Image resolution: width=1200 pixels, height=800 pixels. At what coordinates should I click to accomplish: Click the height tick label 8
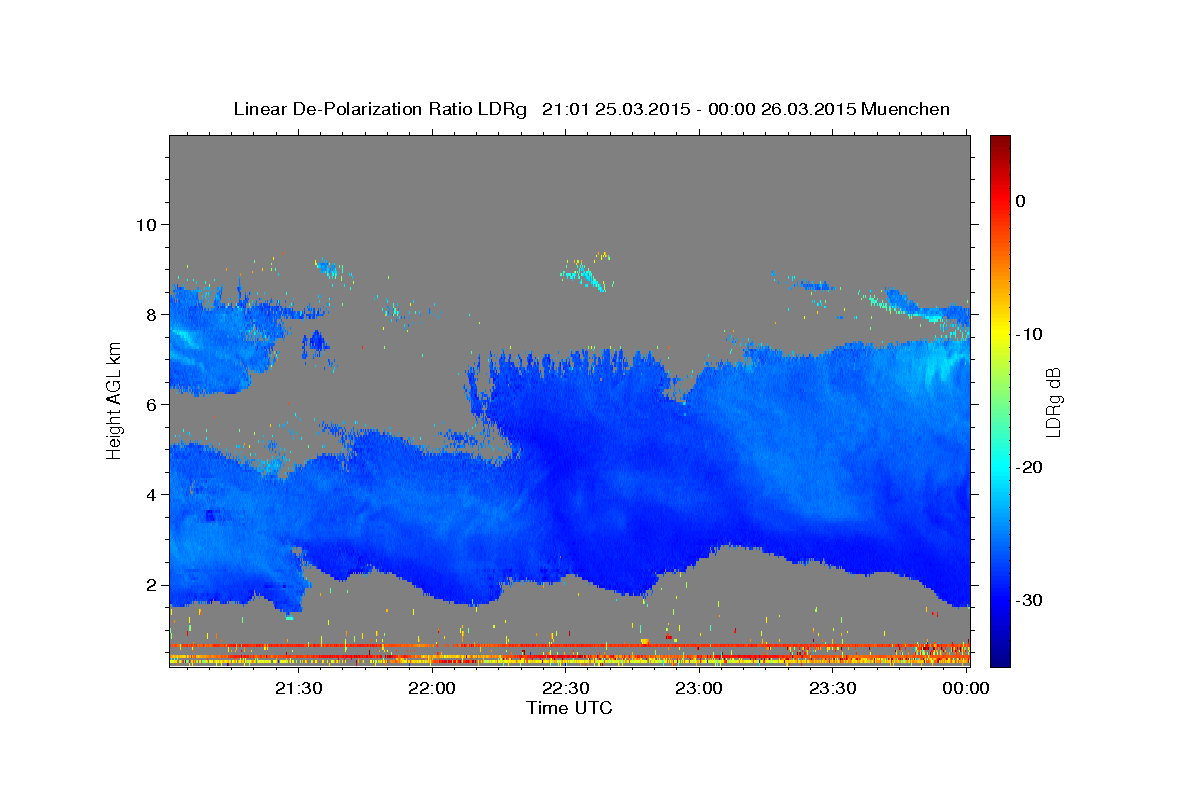152,314
